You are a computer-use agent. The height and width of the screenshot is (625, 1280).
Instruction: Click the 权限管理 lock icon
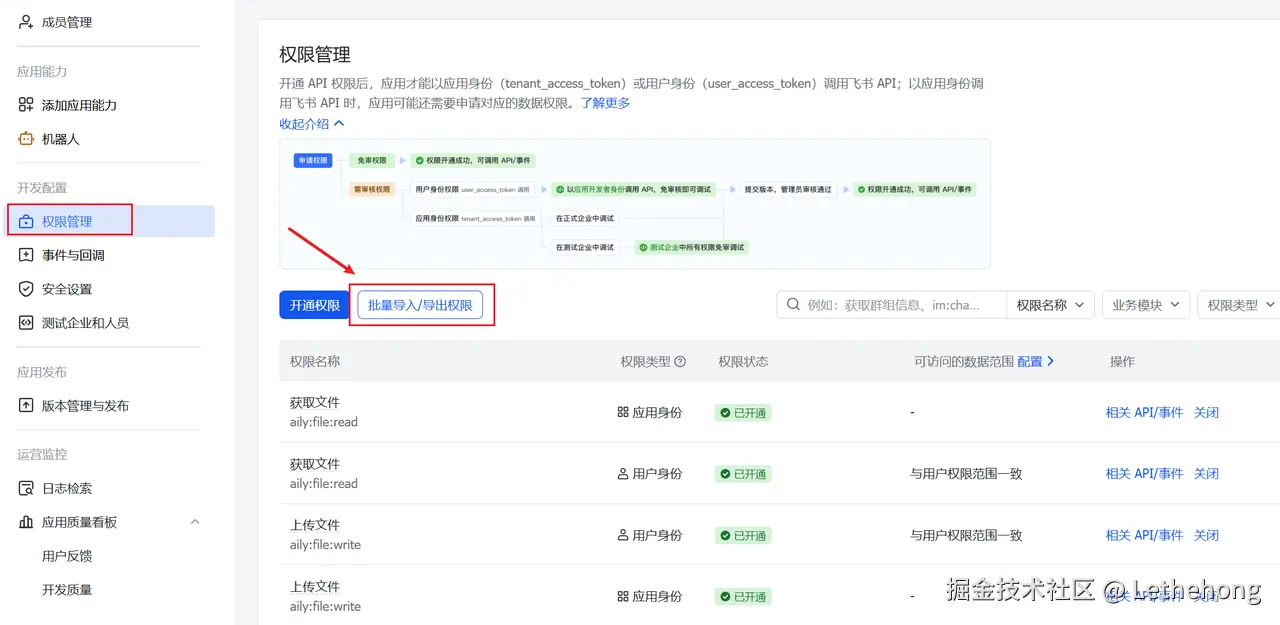pos(26,221)
